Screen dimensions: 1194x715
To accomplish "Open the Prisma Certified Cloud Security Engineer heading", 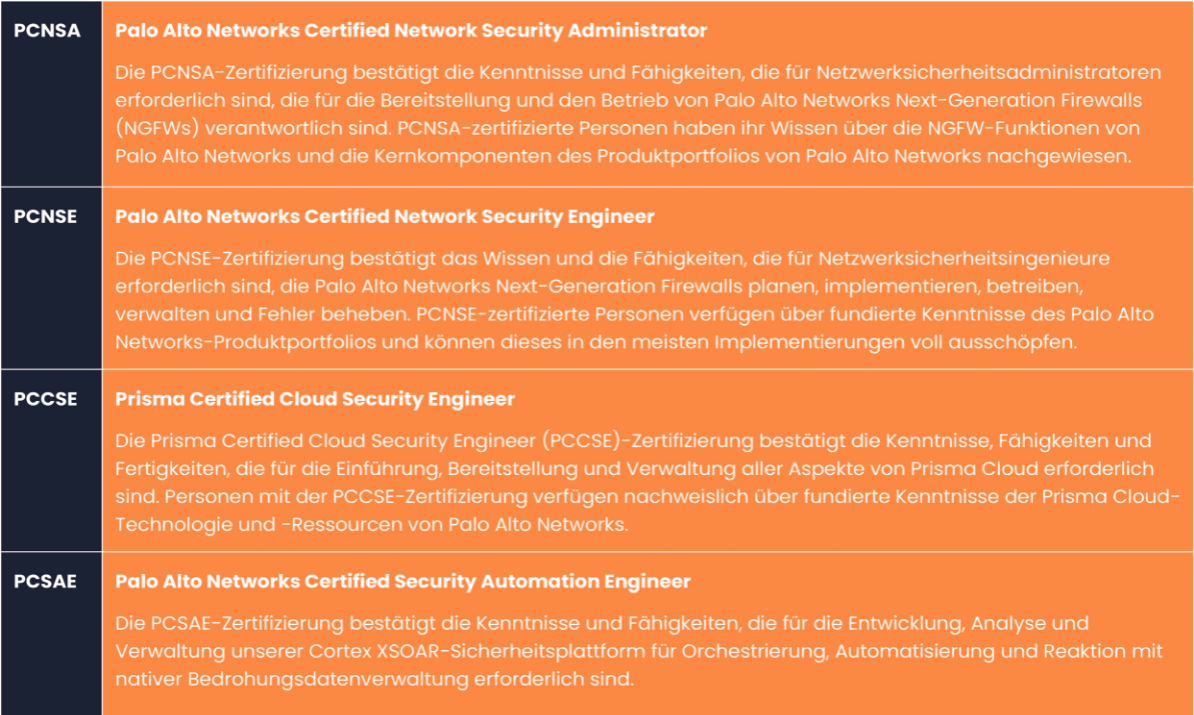I will coord(315,399).
